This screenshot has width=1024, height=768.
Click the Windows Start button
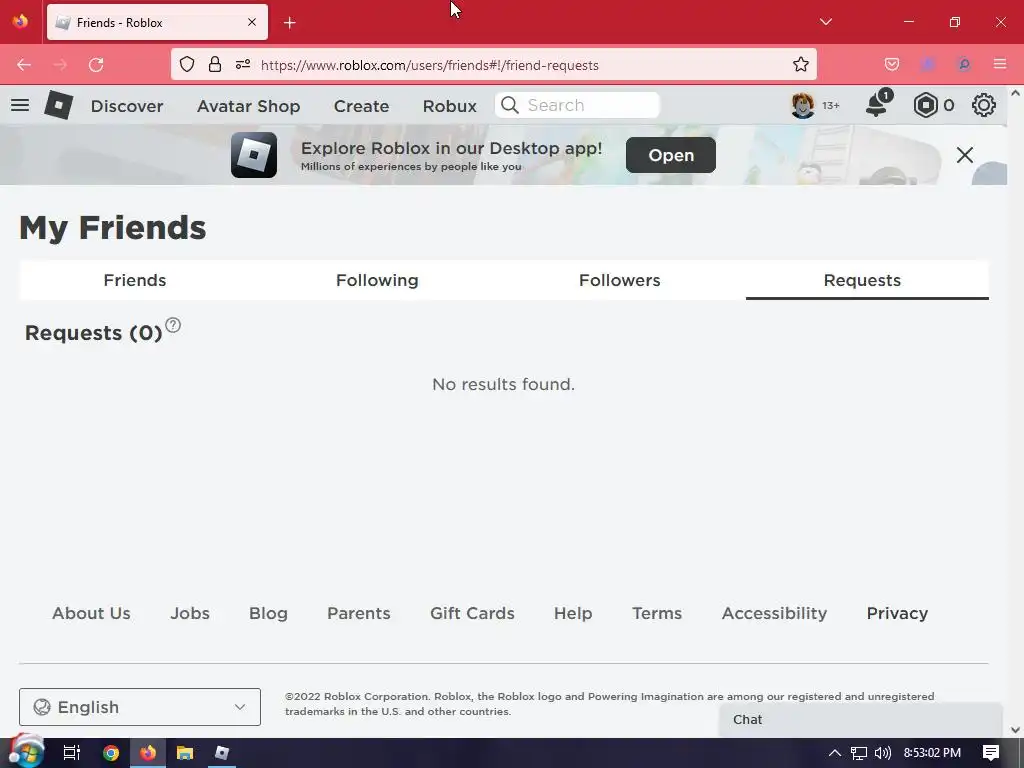point(26,753)
